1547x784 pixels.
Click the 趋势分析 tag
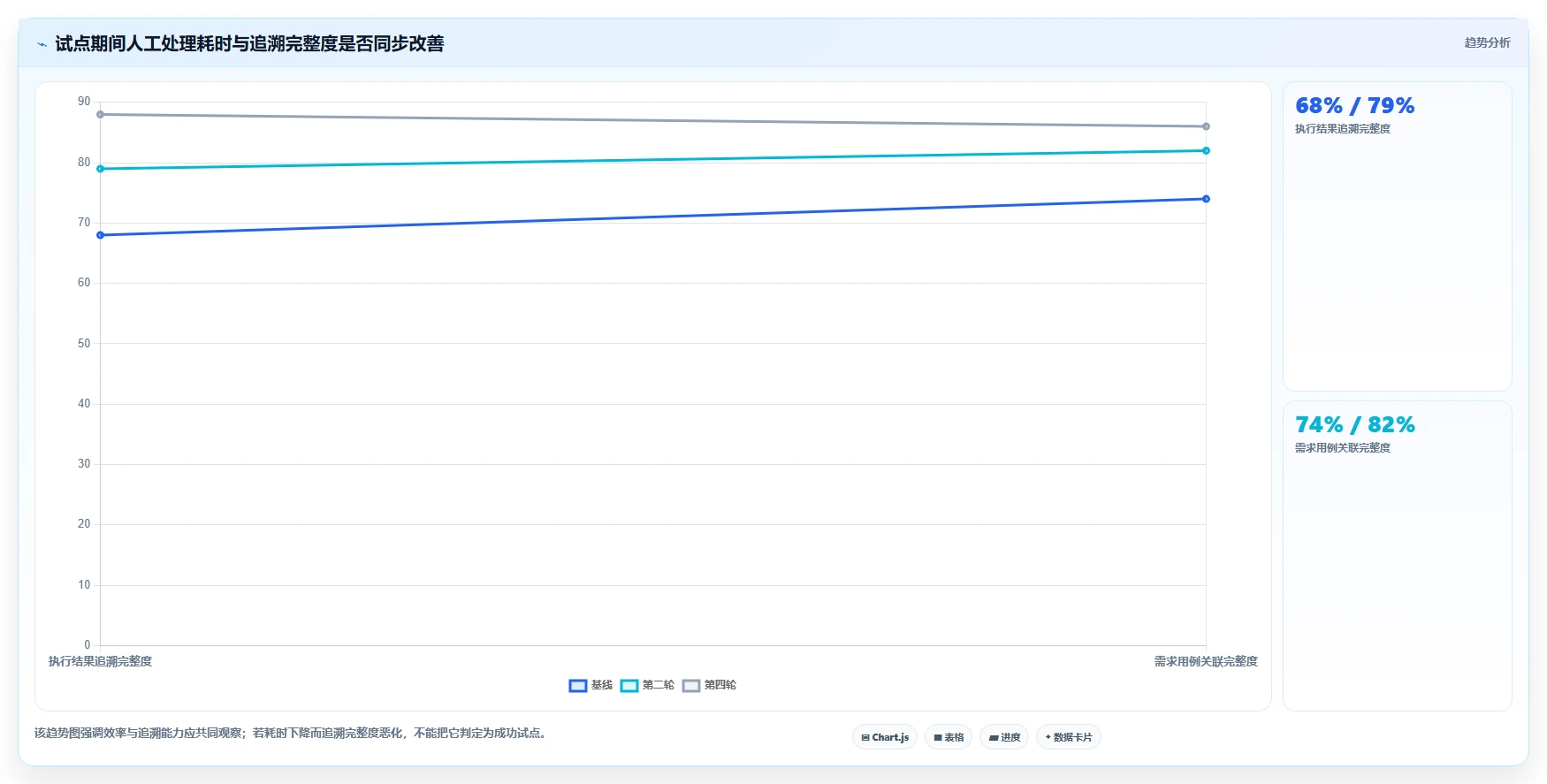click(1487, 42)
